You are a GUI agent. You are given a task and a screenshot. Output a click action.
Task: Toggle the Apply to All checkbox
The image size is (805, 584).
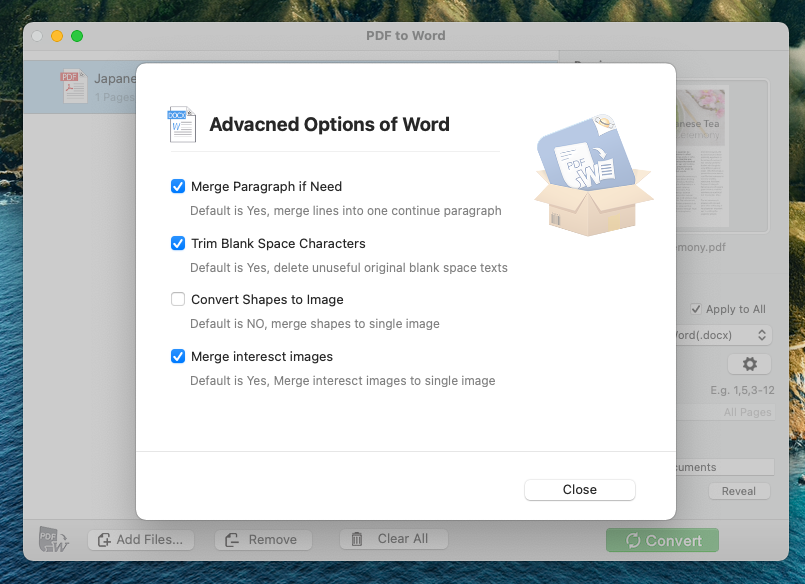[696, 309]
